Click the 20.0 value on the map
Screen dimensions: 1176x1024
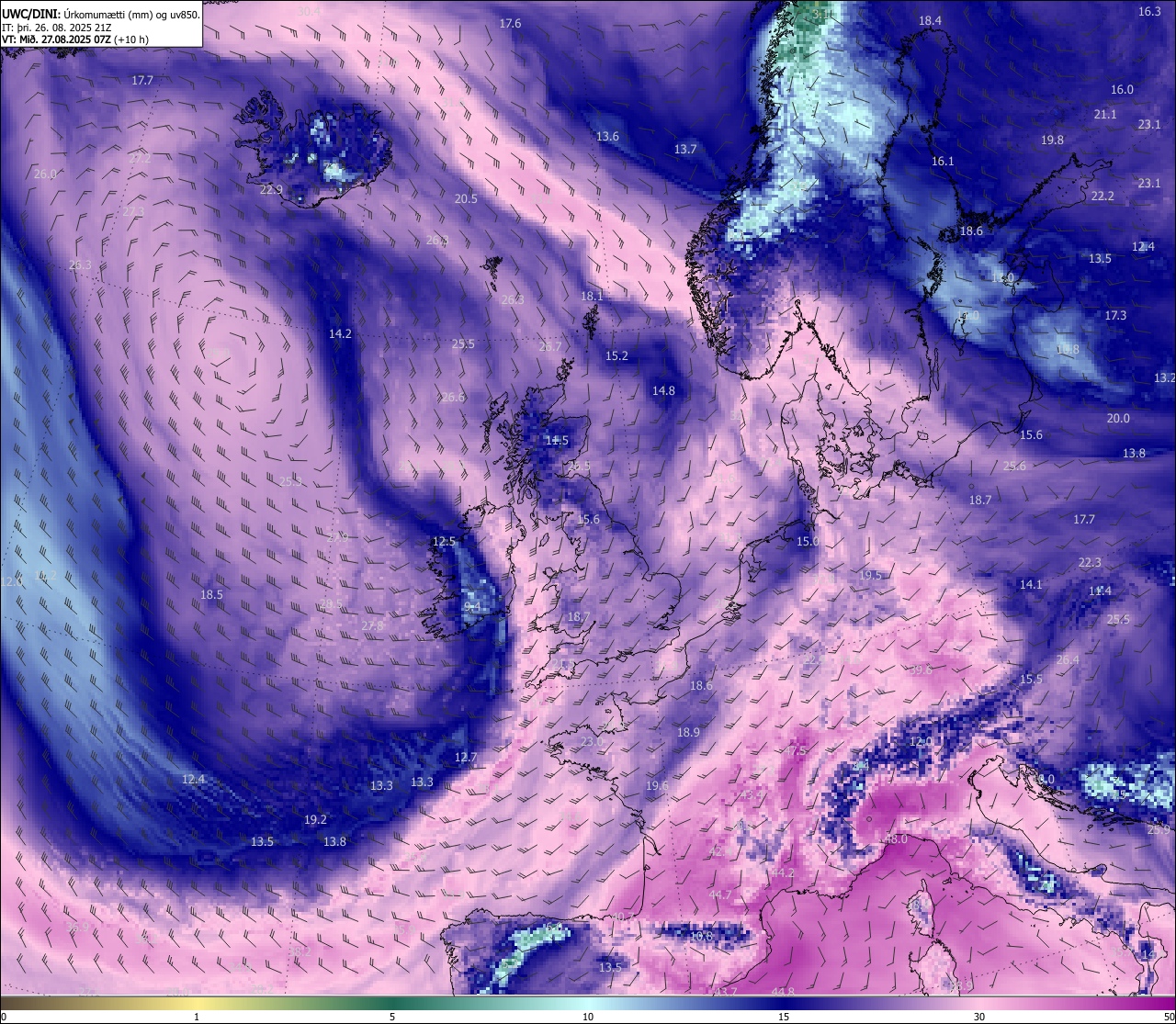(x=1118, y=419)
